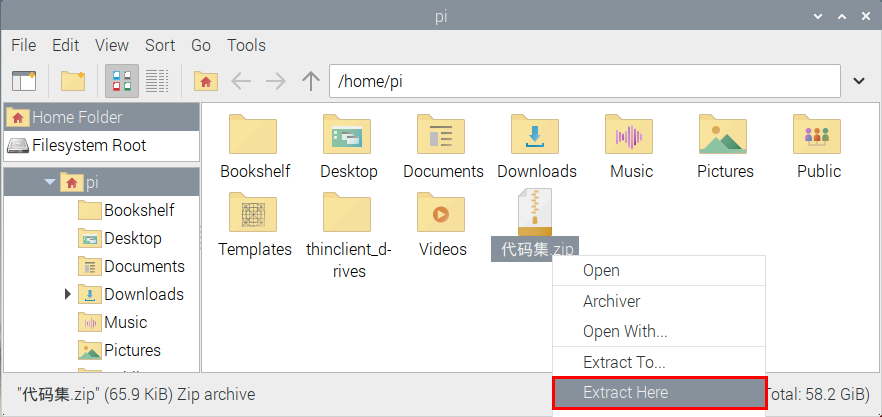Select Extract To... in context menu
Viewport: 882px width, 417px height.
point(624,362)
